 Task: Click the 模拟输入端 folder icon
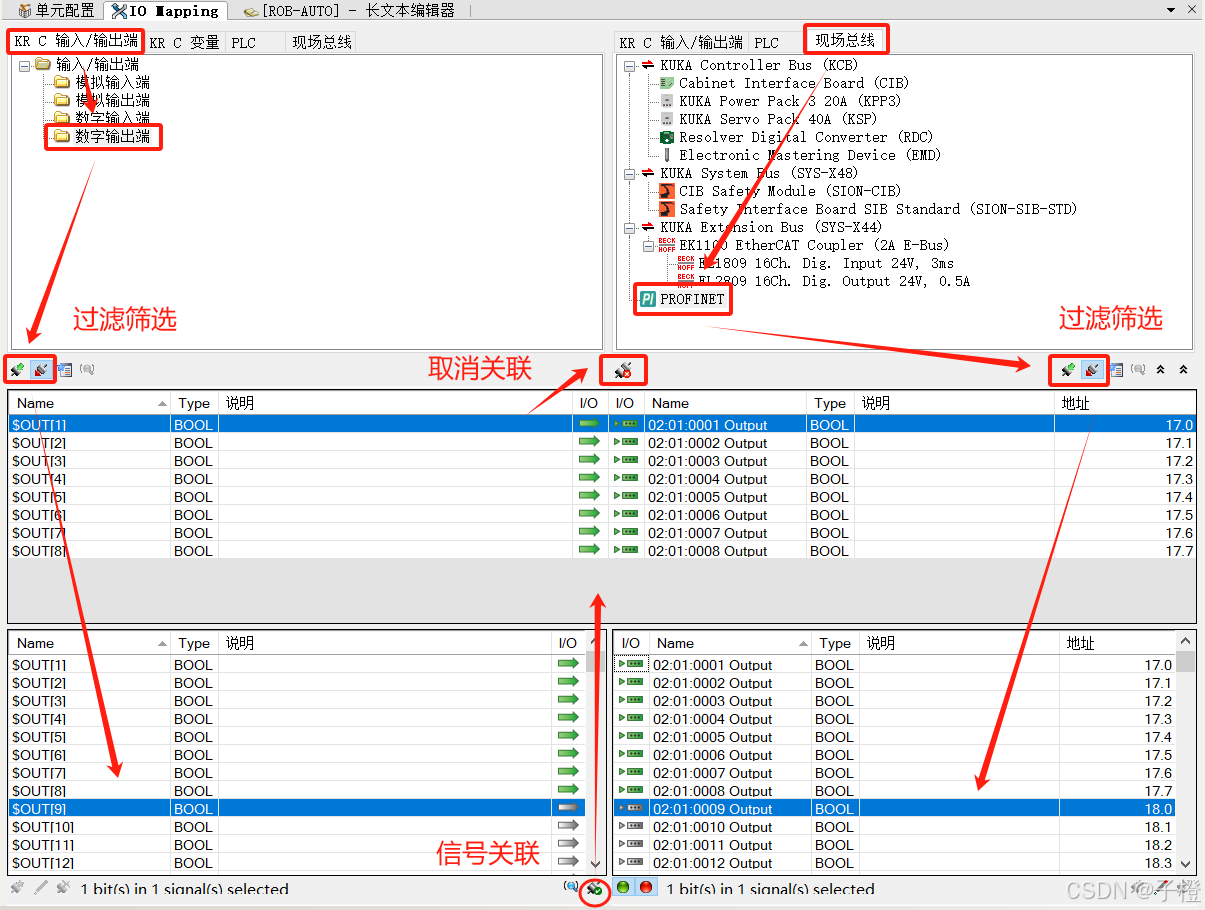tap(62, 82)
